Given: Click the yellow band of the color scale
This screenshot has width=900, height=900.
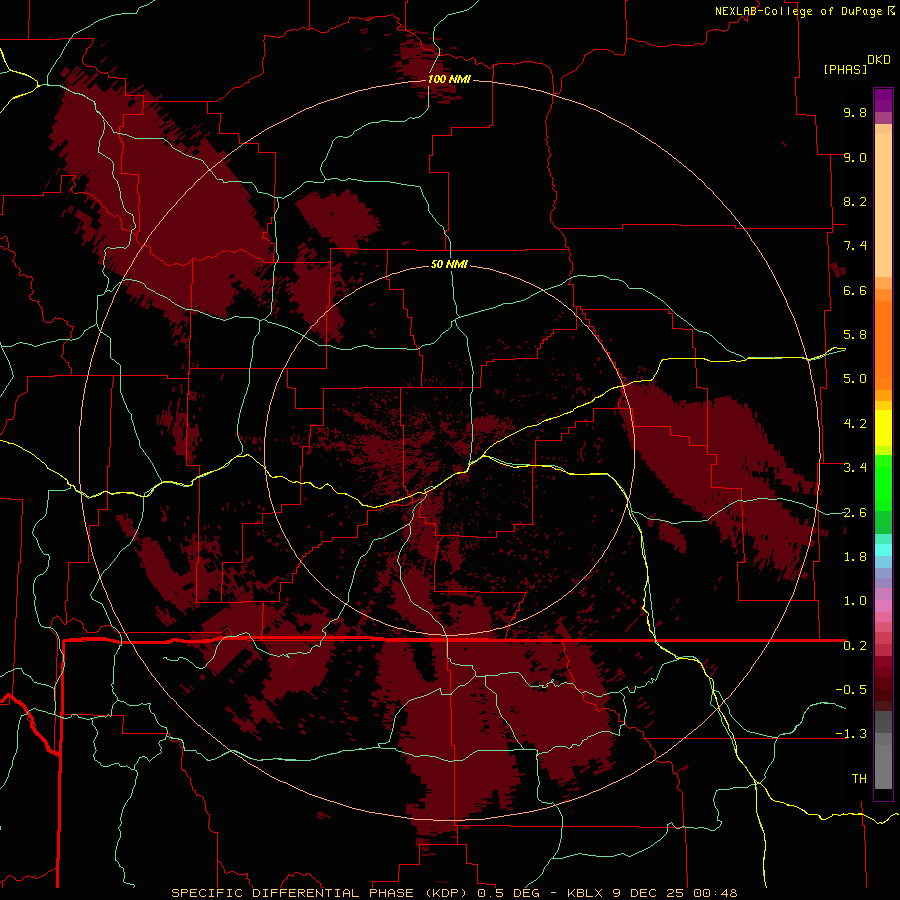Looking at the screenshot, I should click(x=883, y=428).
